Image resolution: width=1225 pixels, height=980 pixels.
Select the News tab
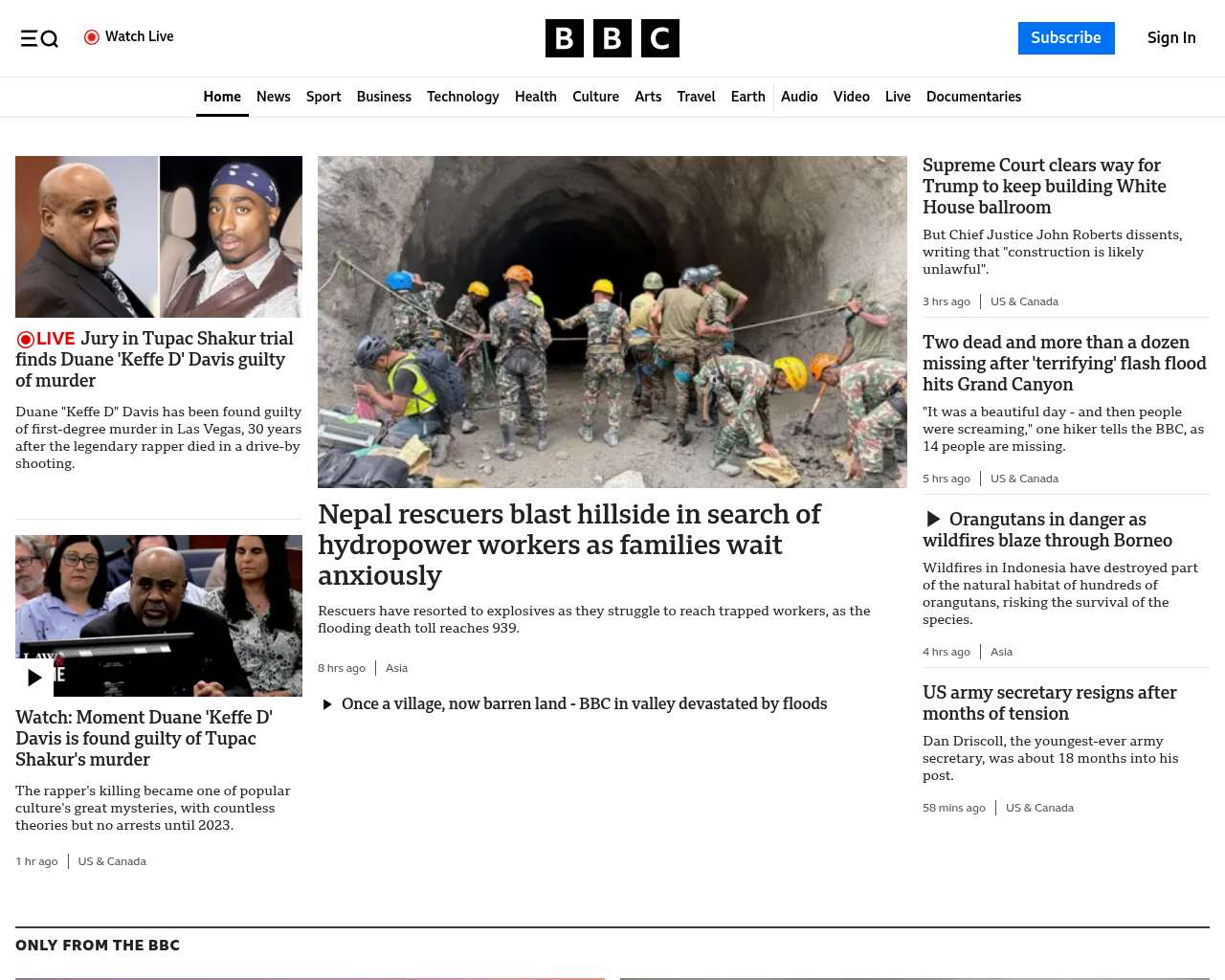click(x=274, y=97)
